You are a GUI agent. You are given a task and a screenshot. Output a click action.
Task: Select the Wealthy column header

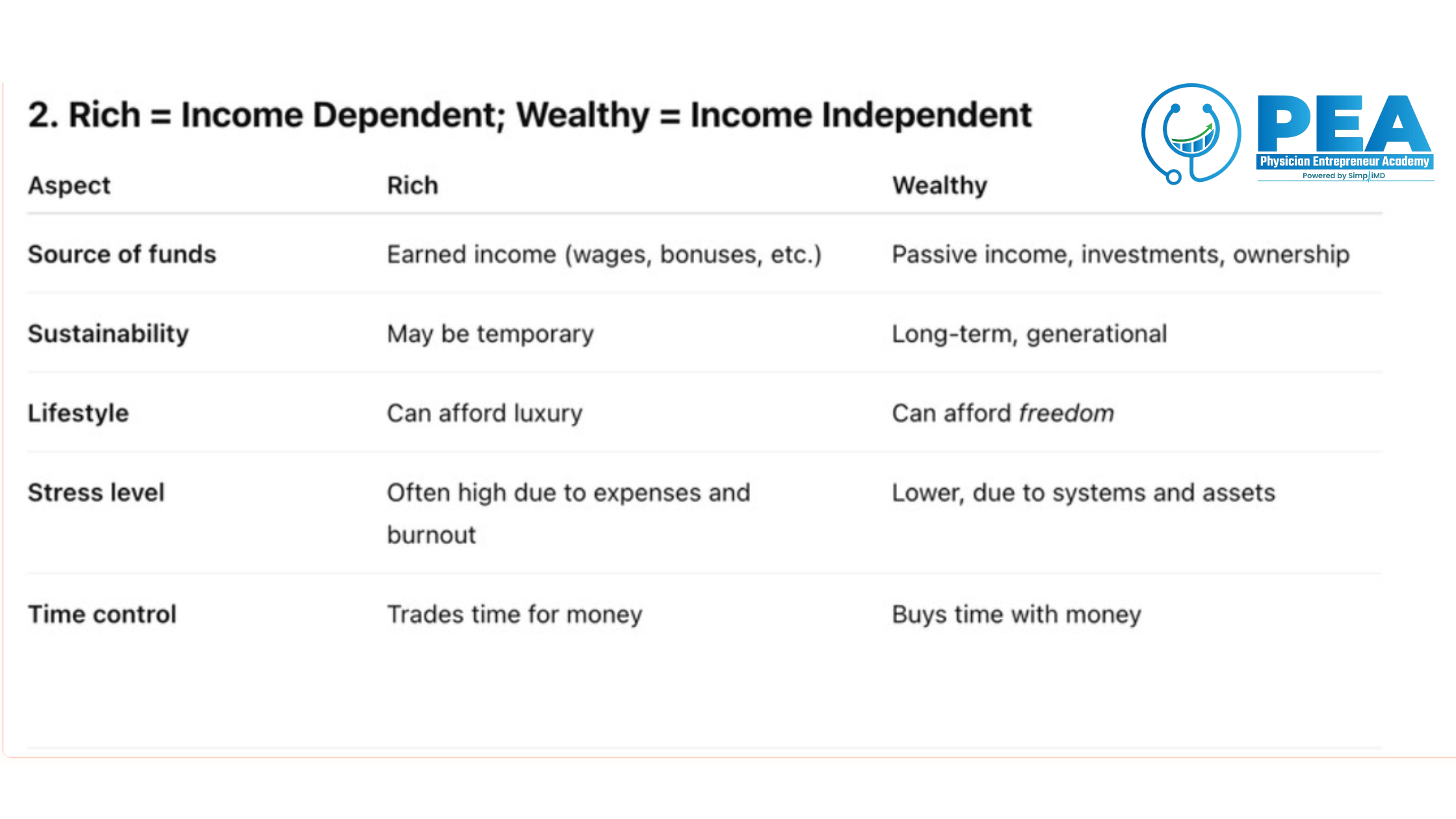pos(939,186)
